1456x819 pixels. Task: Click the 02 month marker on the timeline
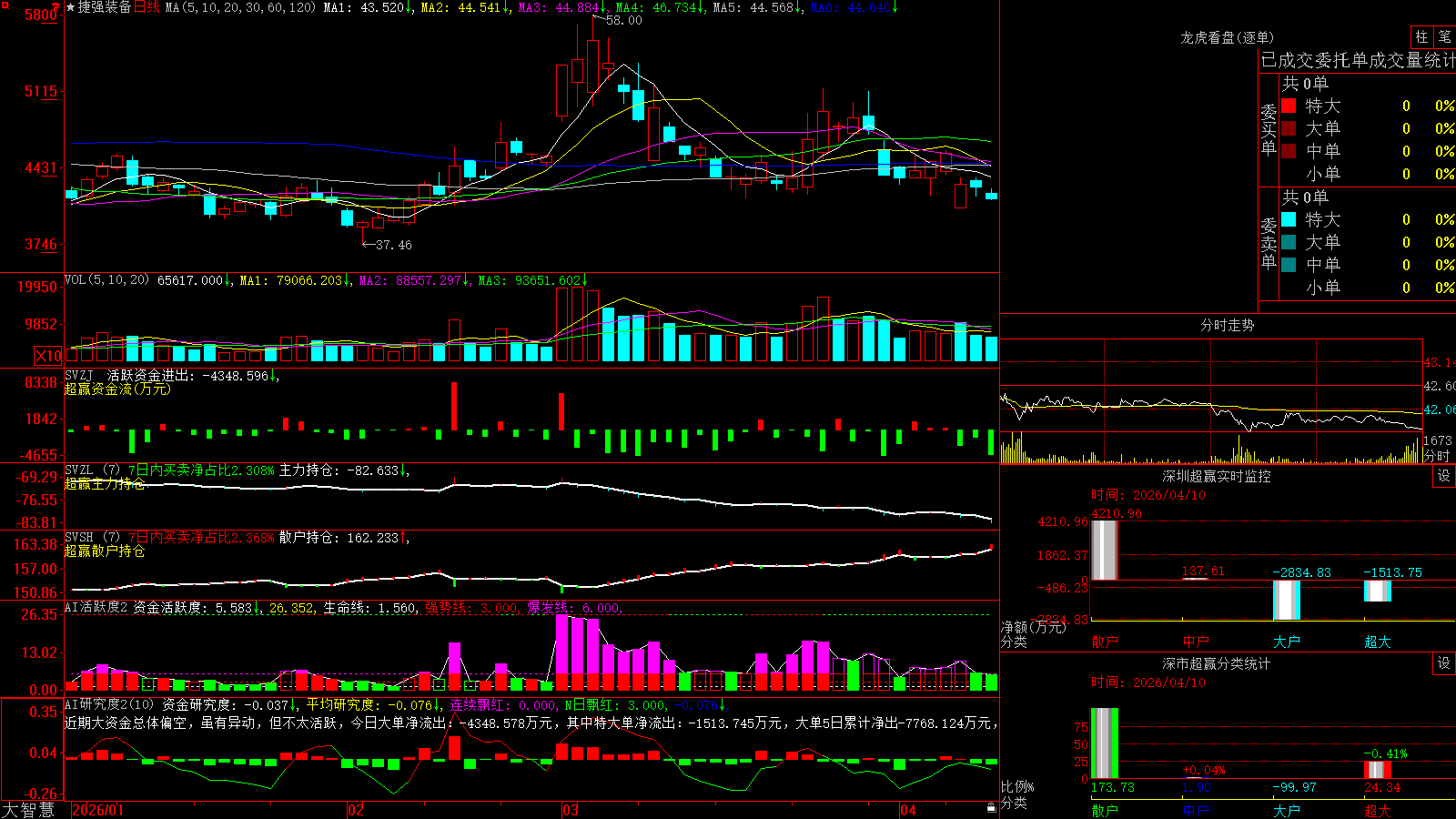tap(356, 810)
